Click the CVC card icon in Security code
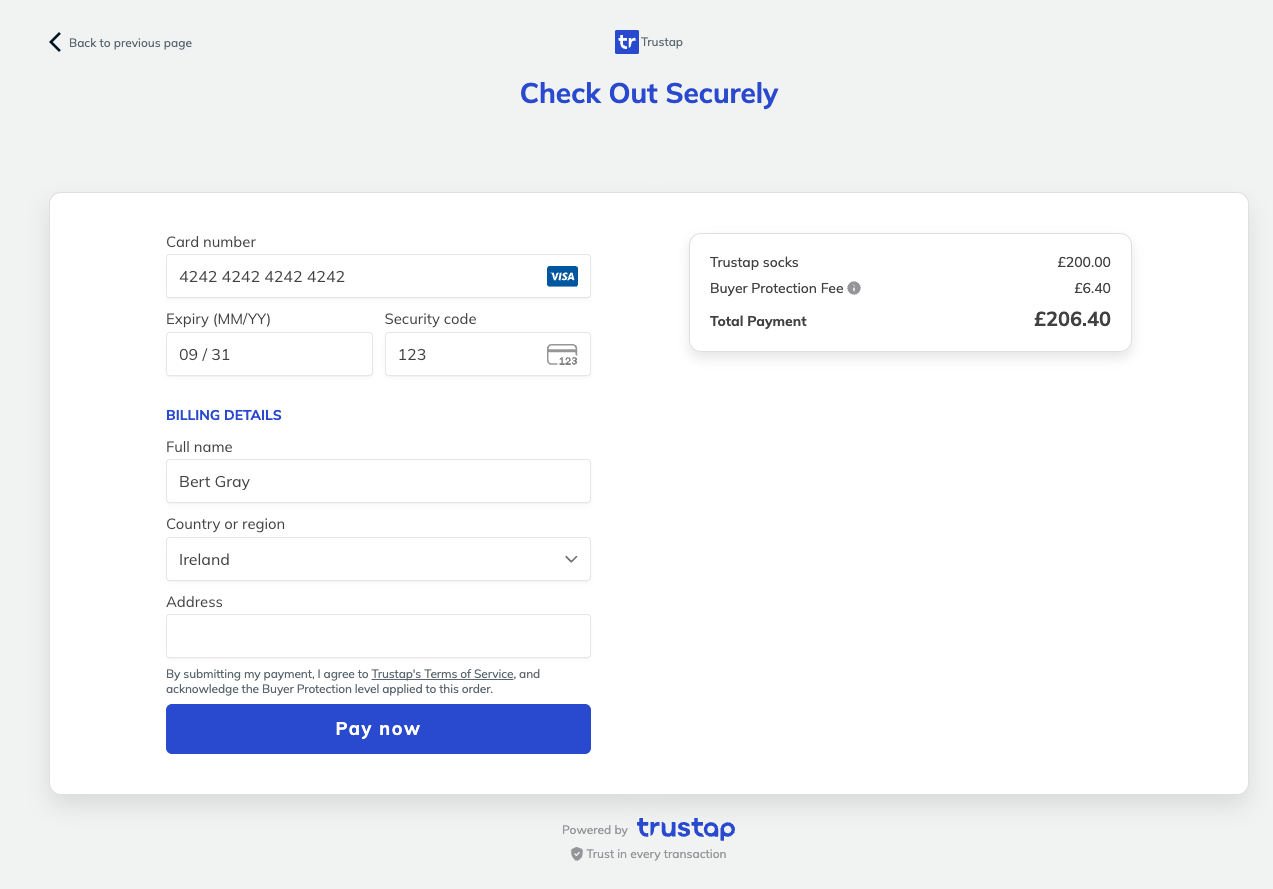Image resolution: width=1273 pixels, height=889 pixels. [562, 355]
